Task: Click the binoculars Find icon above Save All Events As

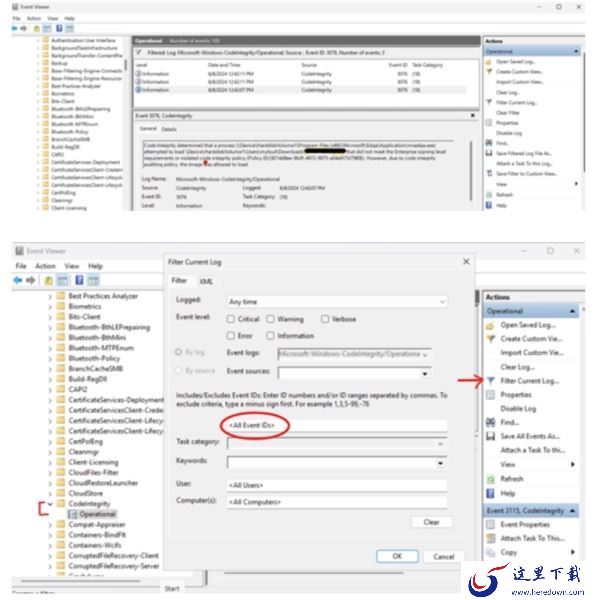Action: click(x=490, y=422)
